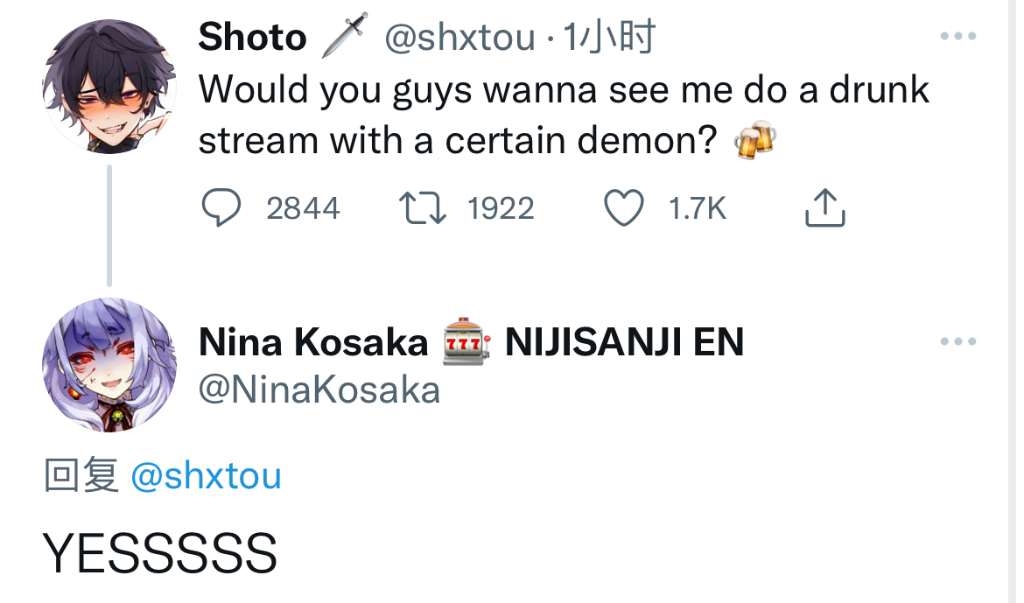Like the tweet with the heart icon
Viewport: 1024px width, 603px height.
click(x=624, y=208)
